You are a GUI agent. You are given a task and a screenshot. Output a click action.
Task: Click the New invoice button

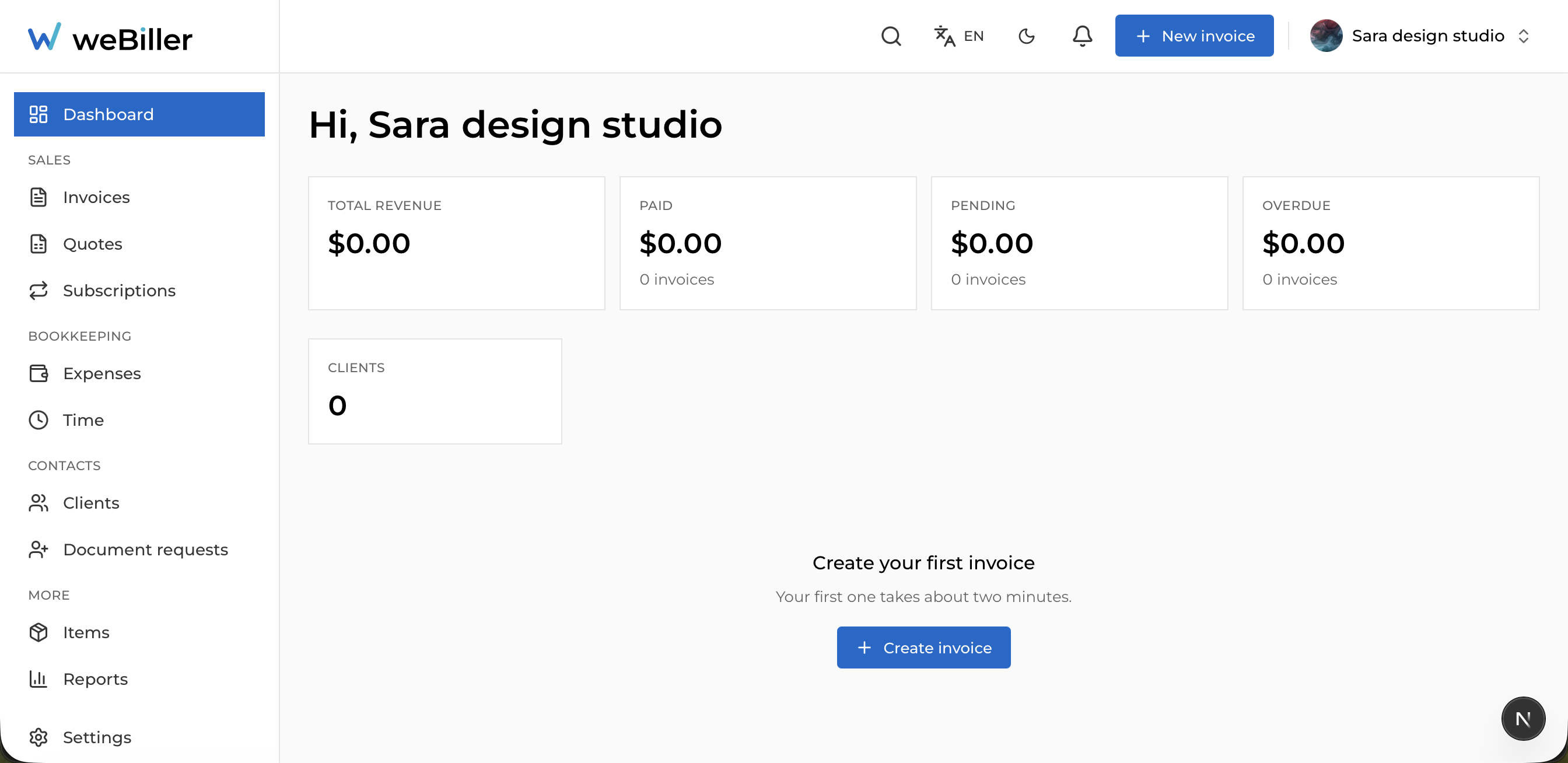point(1193,36)
